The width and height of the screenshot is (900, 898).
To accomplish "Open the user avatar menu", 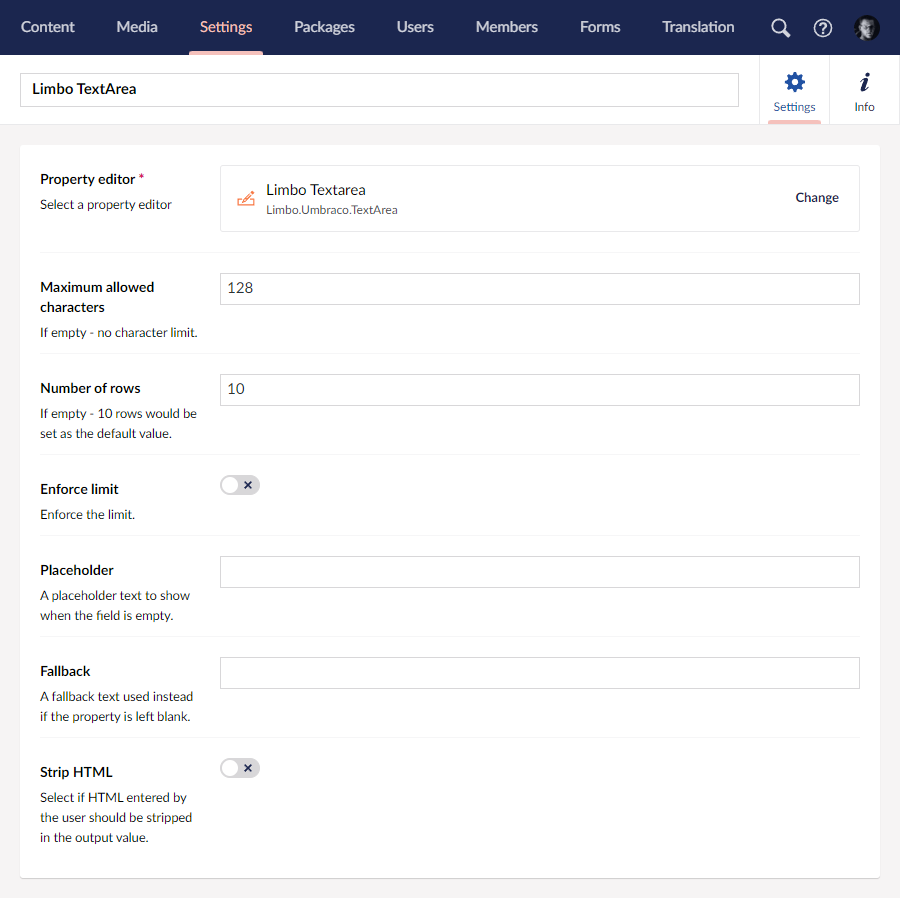I will click(866, 28).
